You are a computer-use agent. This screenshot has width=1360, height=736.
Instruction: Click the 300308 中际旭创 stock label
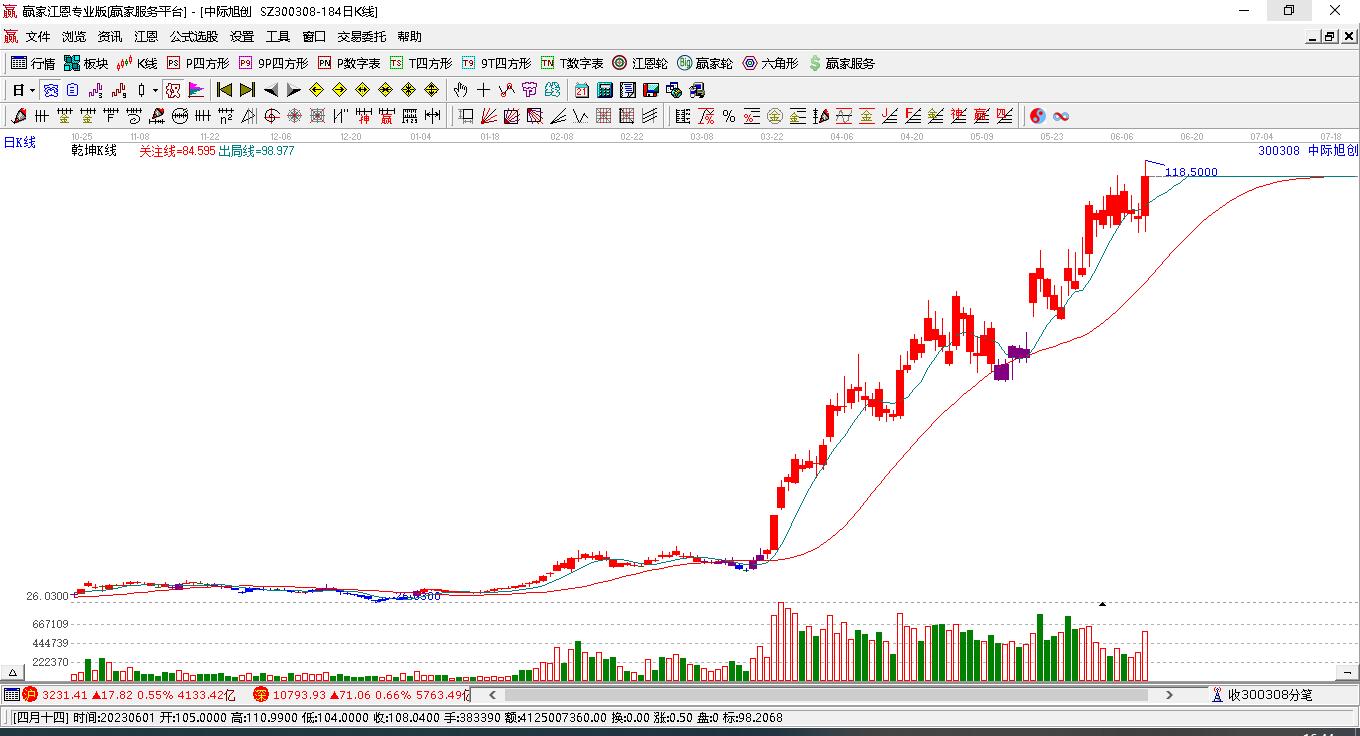(x=1308, y=151)
